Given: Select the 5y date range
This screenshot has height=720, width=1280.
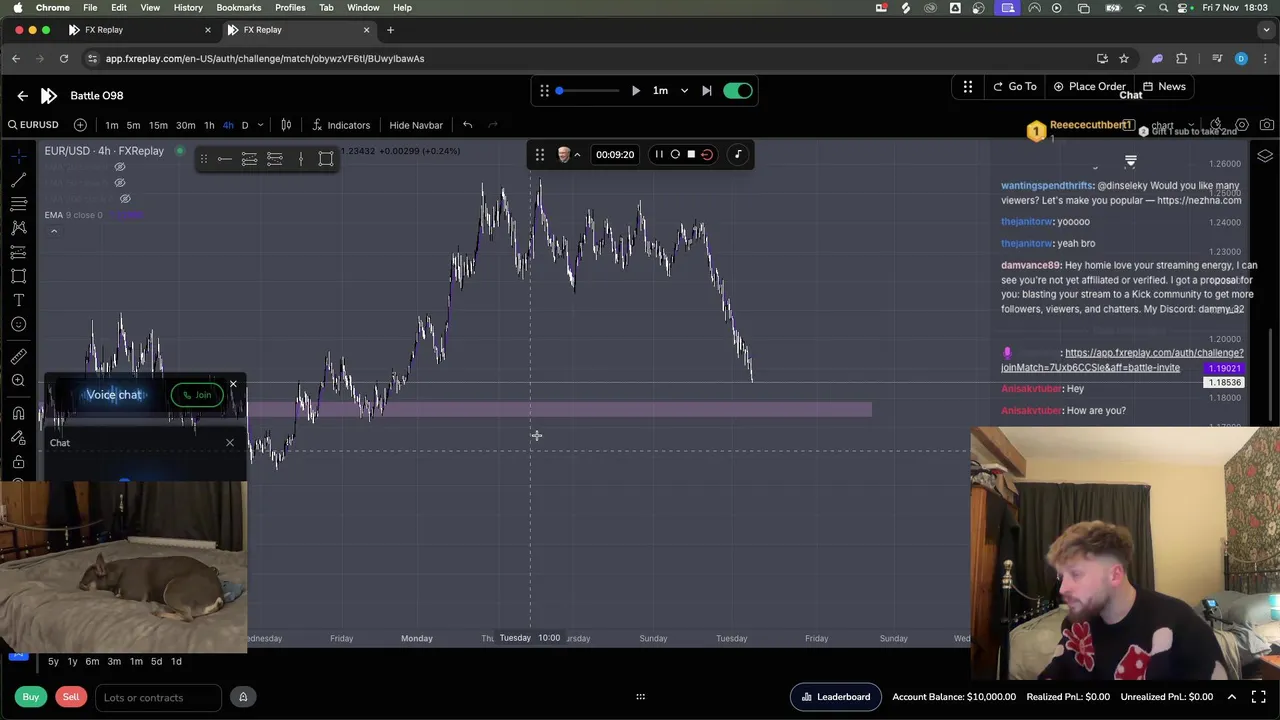Looking at the screenshot, I should (x=53, y=661).
